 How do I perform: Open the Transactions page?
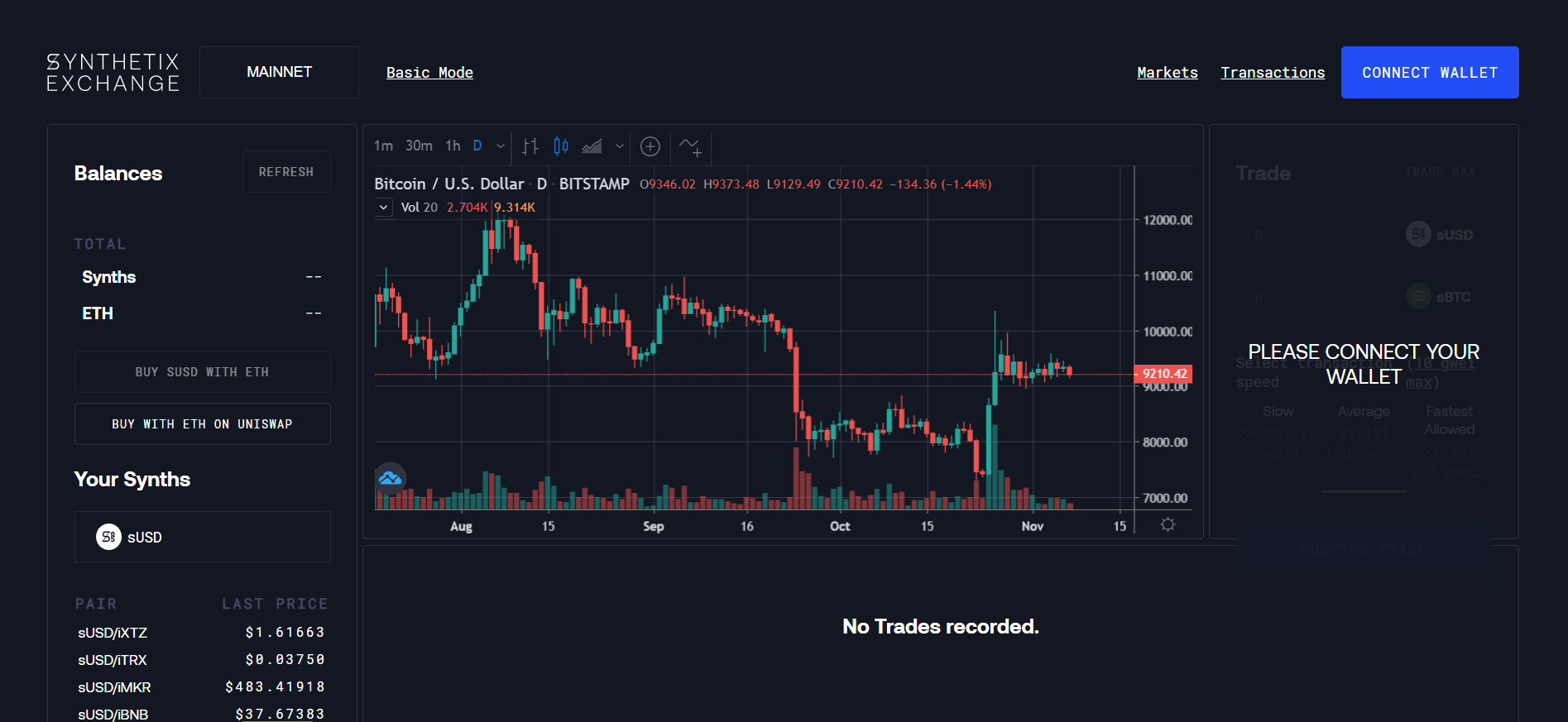tap(1272, 73)
